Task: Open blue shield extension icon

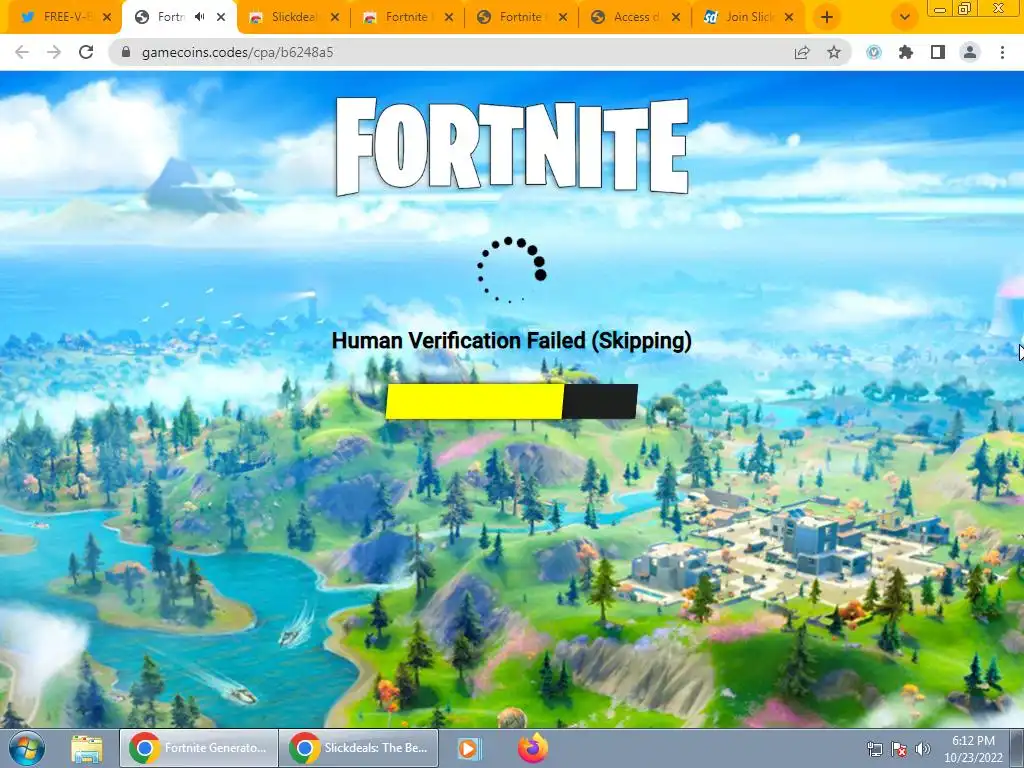Action: pyautogui.click(x=874, y=52)
